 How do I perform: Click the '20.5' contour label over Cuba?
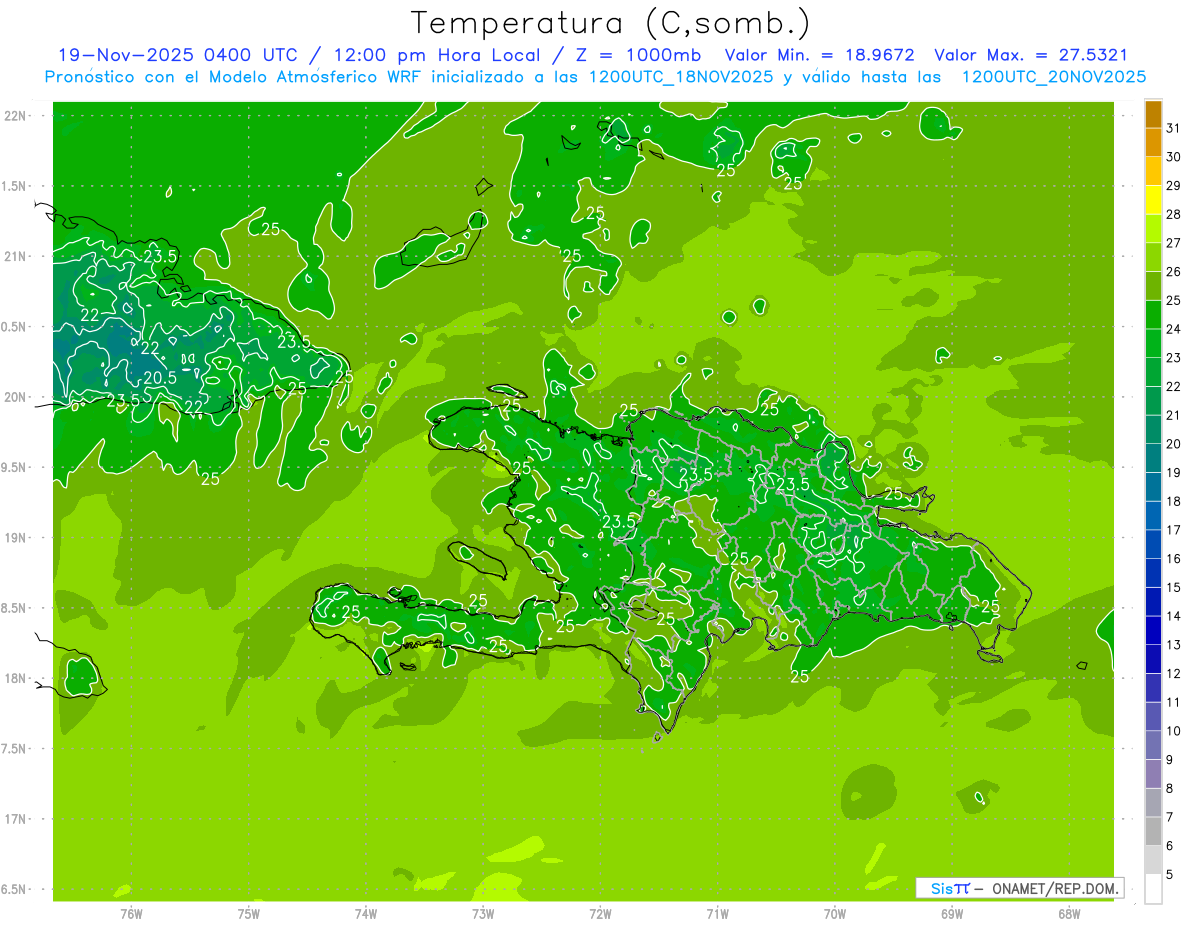[x=160, y=378]
